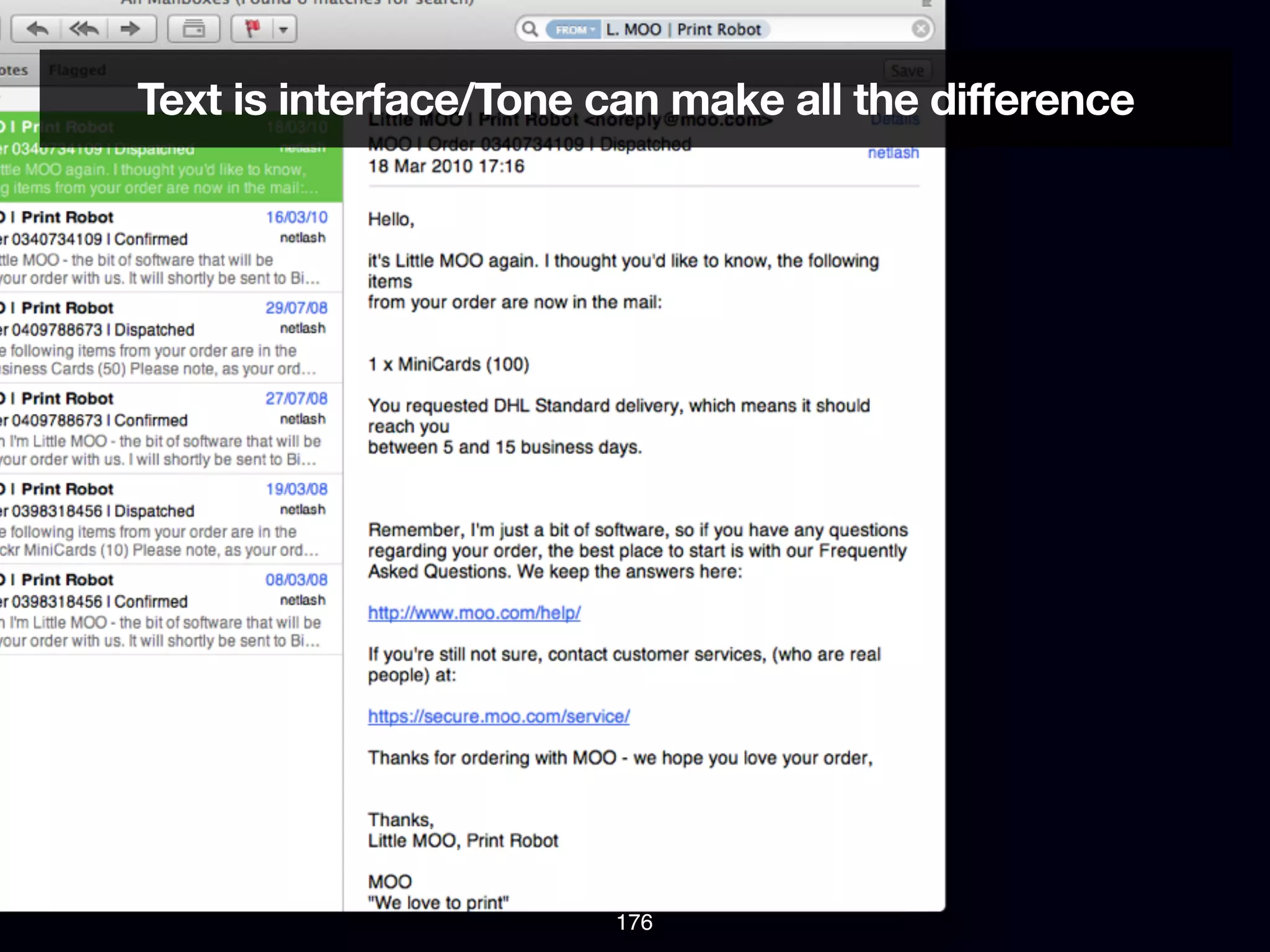This screenshot has width=1270, height=952.
Task: Click the Forward arrow button
Action: [131, 29]
